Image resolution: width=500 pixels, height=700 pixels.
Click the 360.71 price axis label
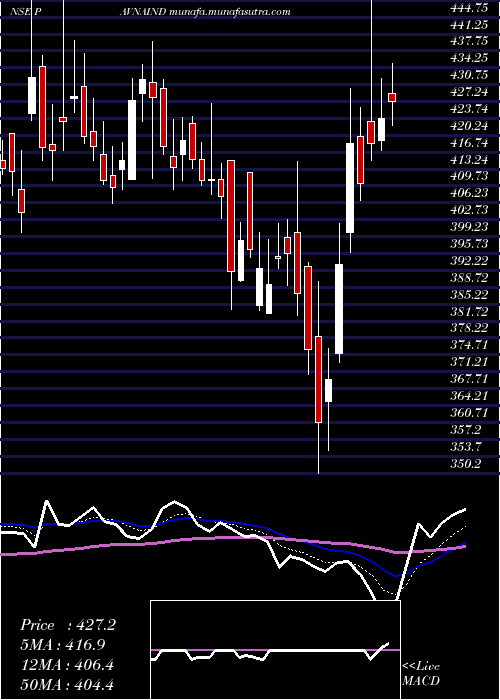click(470, 413)
